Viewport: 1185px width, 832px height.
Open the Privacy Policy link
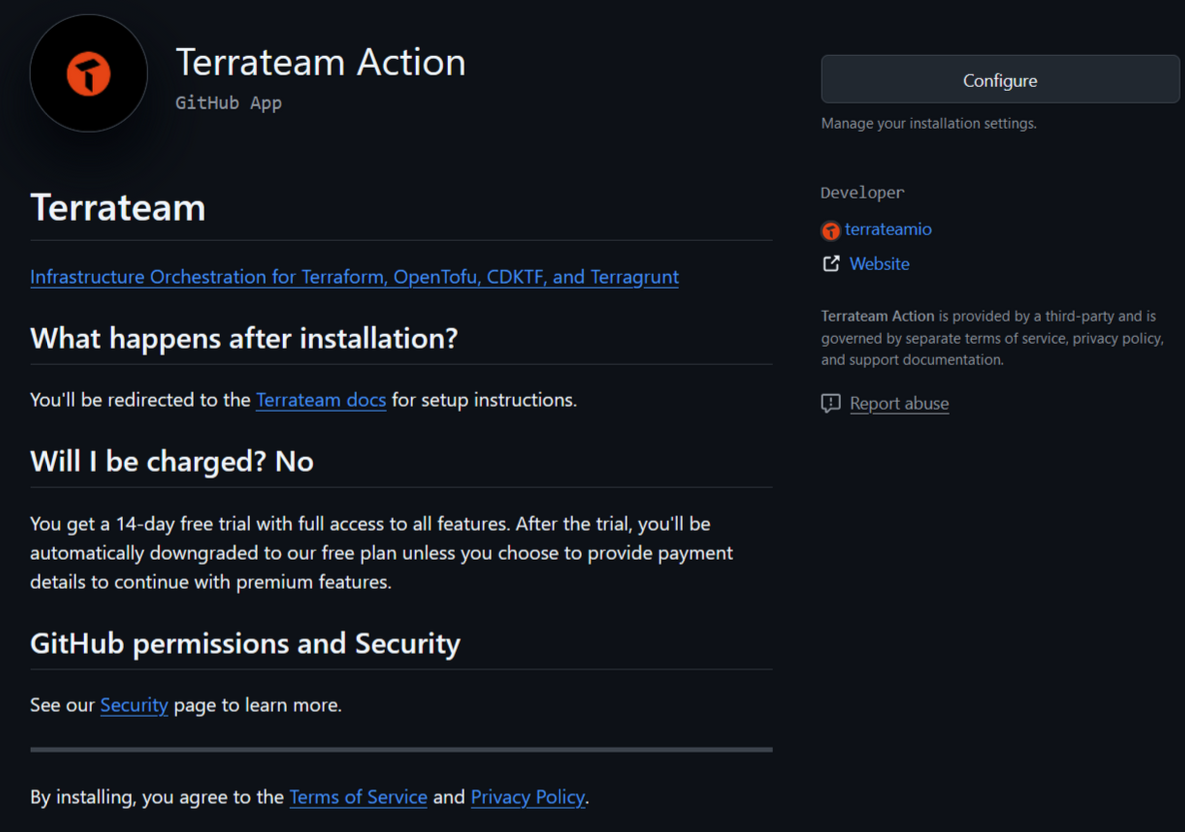(528, 797)
